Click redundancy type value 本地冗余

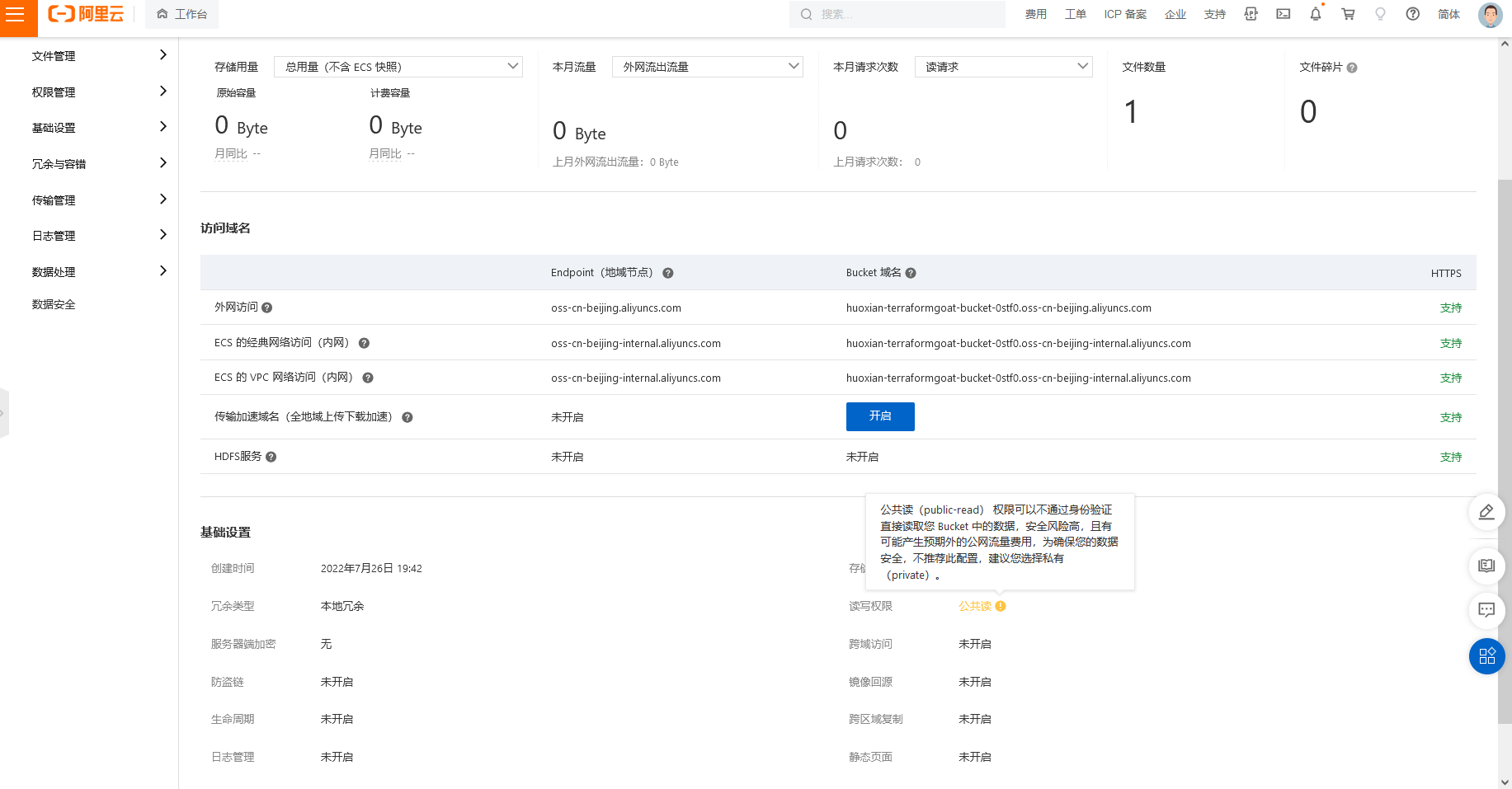click(342, 606)
